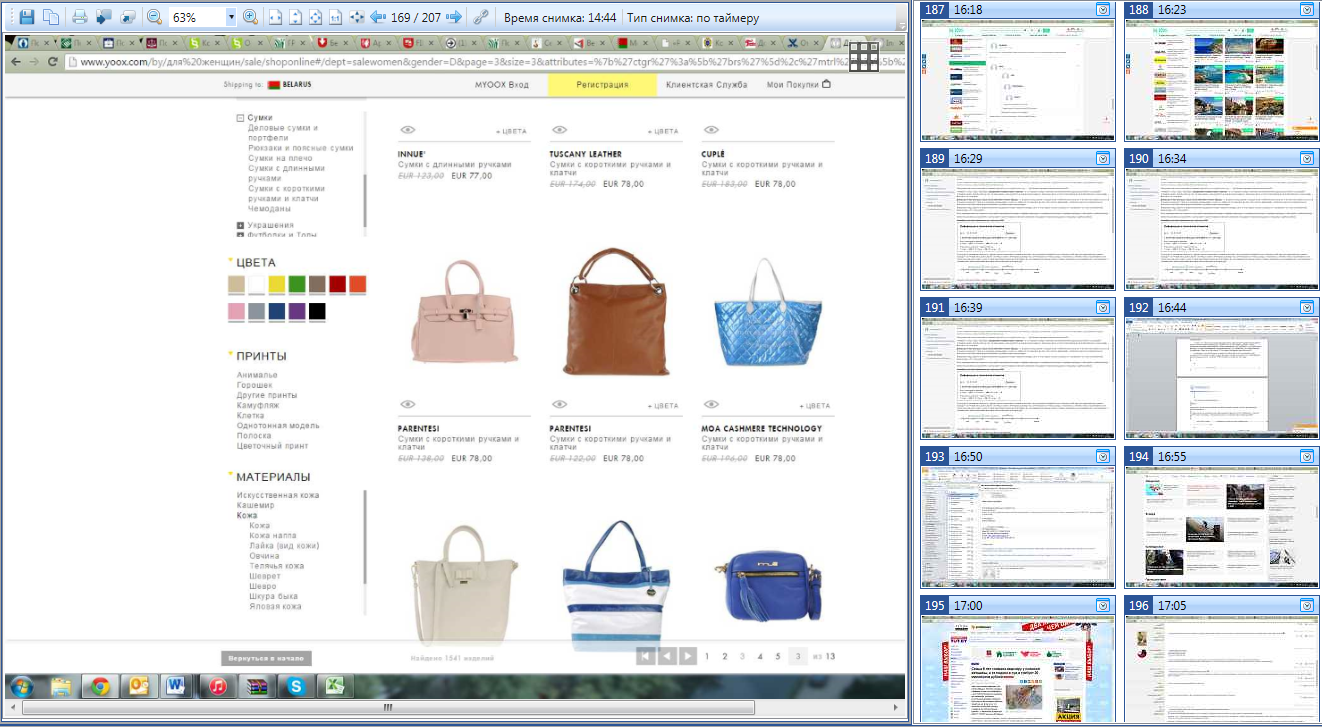Click the eye icon above TUSCANY LEATHER
The width and height of the screenshot is (1322, 727).
559,130
